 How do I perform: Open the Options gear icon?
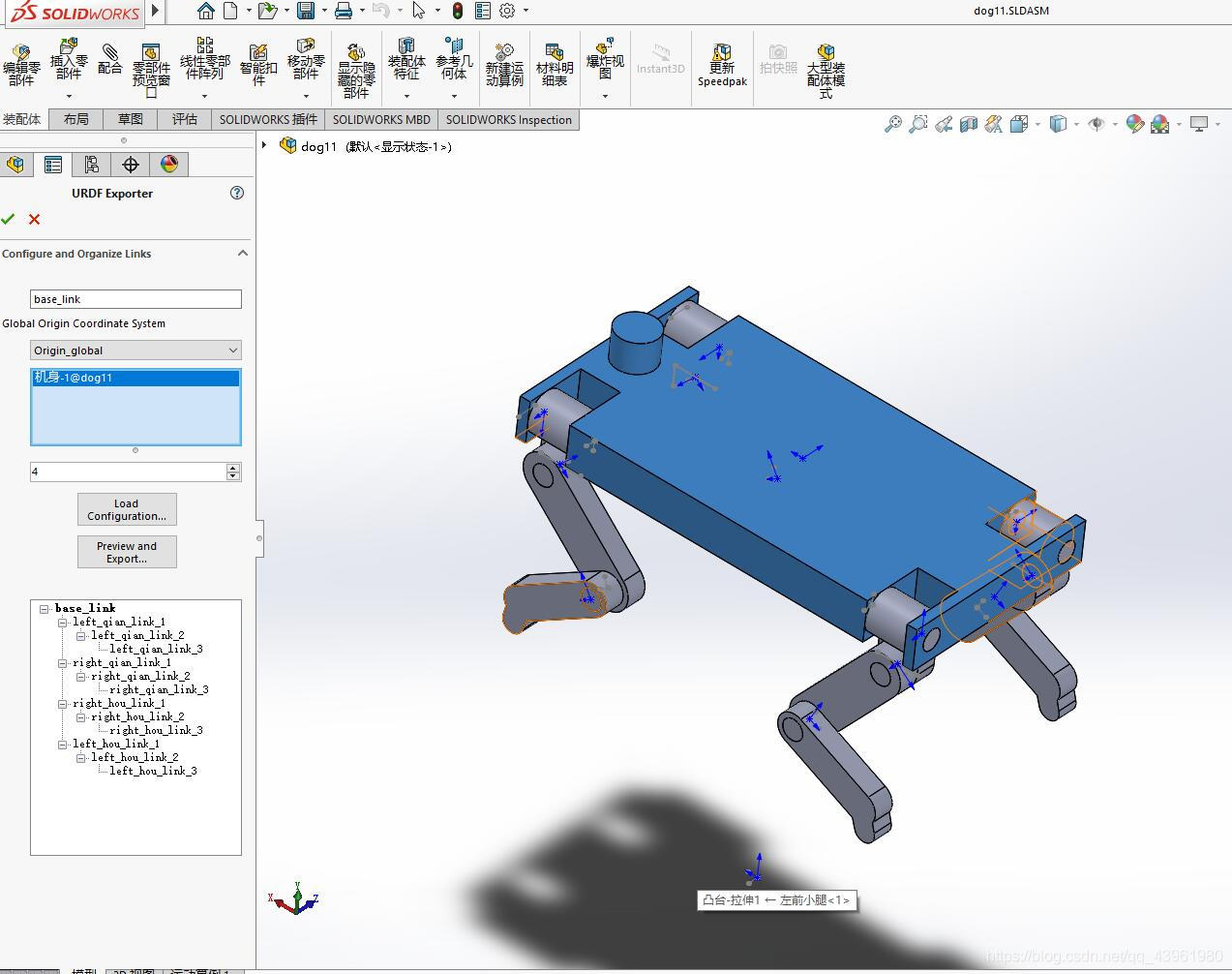507,11
